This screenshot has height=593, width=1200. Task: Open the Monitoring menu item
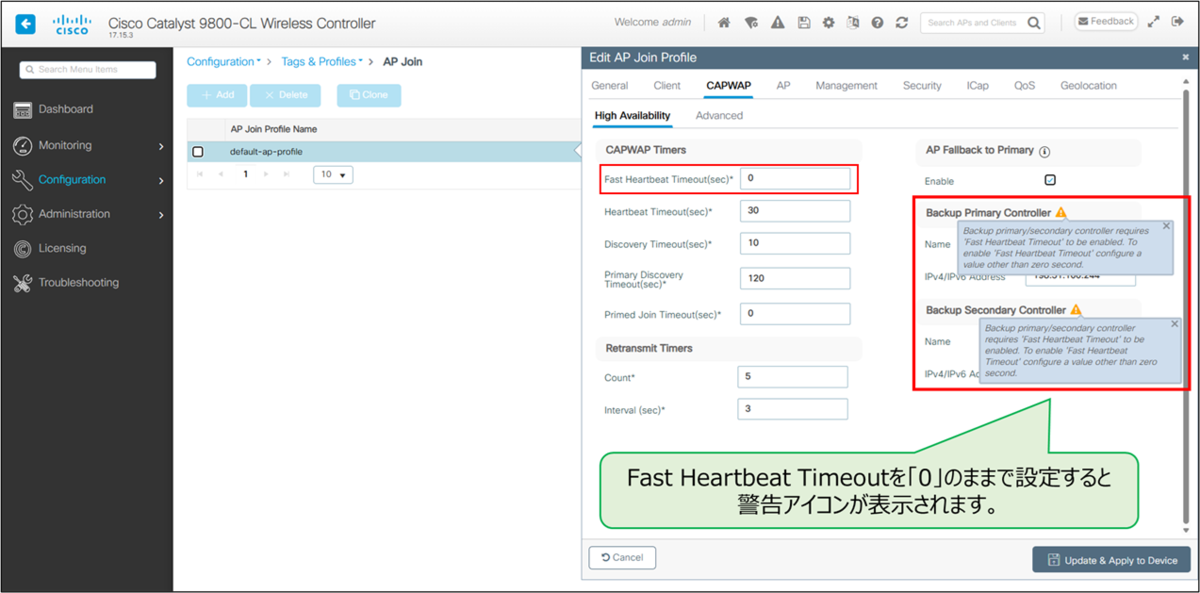coord(65,145)
